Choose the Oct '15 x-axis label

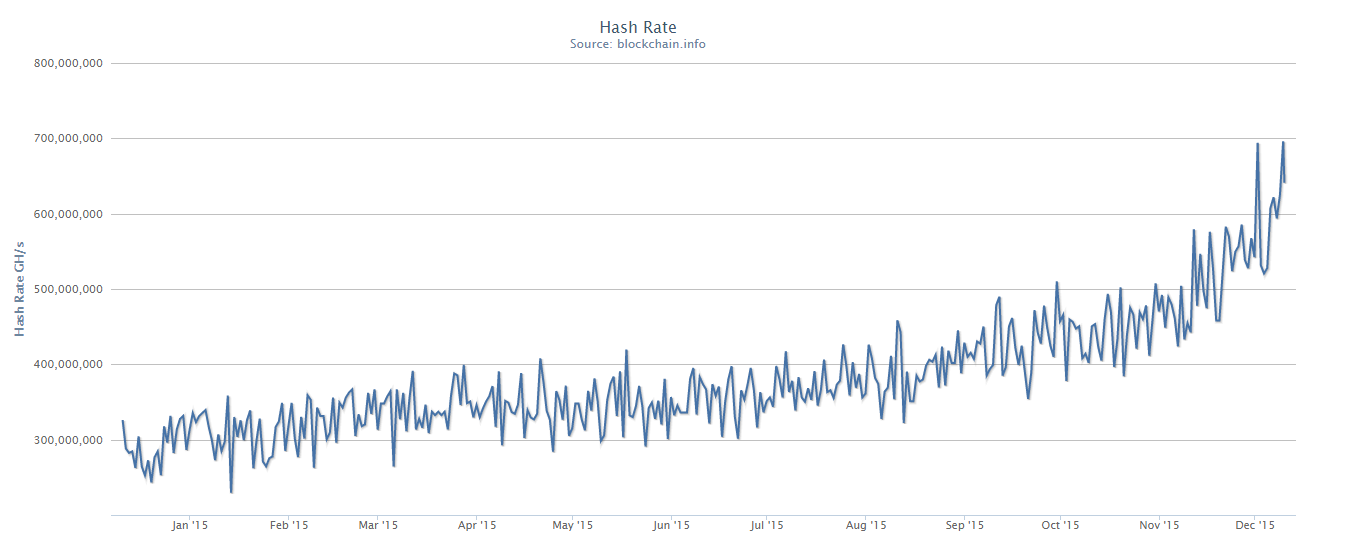coord(1060,525)
